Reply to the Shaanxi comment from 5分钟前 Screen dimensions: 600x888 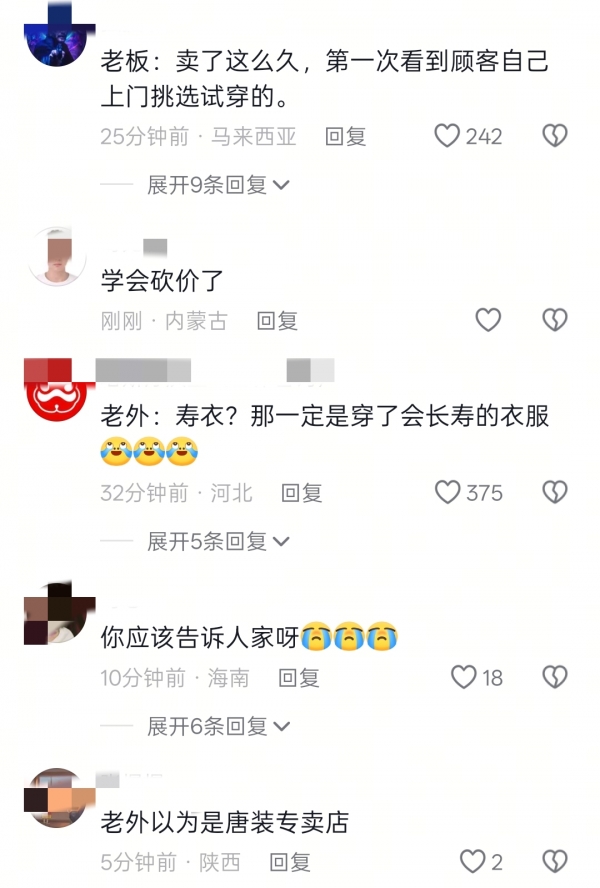point(290,863)
